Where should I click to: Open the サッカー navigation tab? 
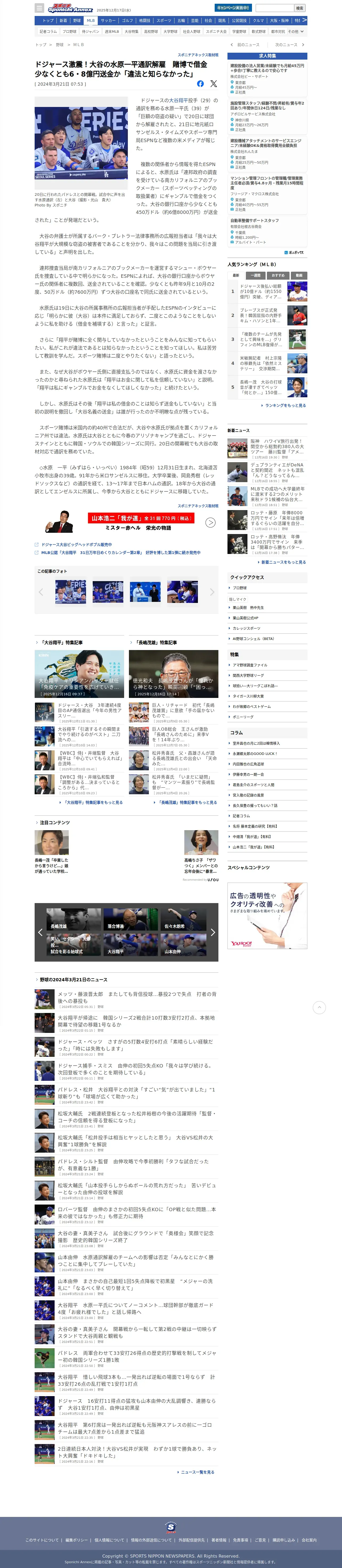108,21
